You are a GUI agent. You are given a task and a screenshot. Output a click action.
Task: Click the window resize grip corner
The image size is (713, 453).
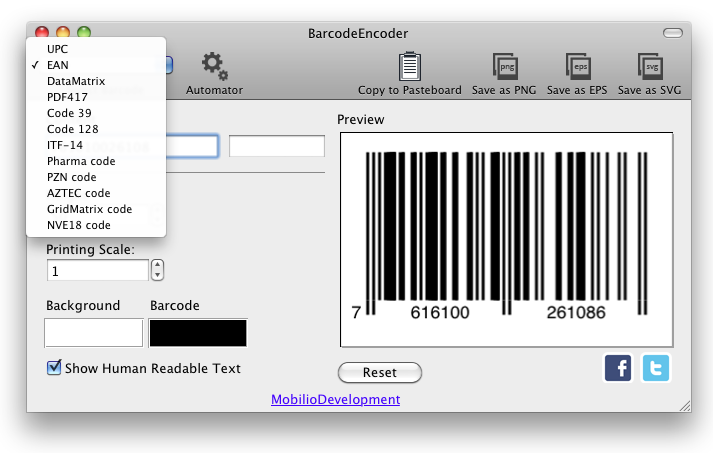click(685, 406)
